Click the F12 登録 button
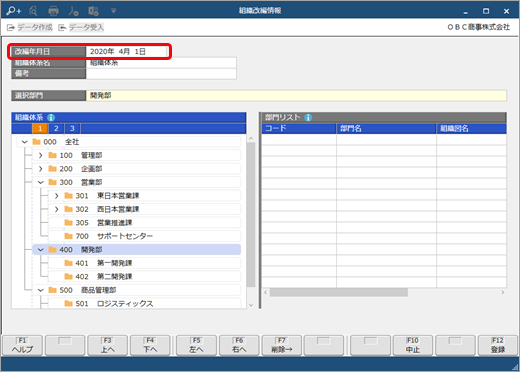 click(498, 345)
